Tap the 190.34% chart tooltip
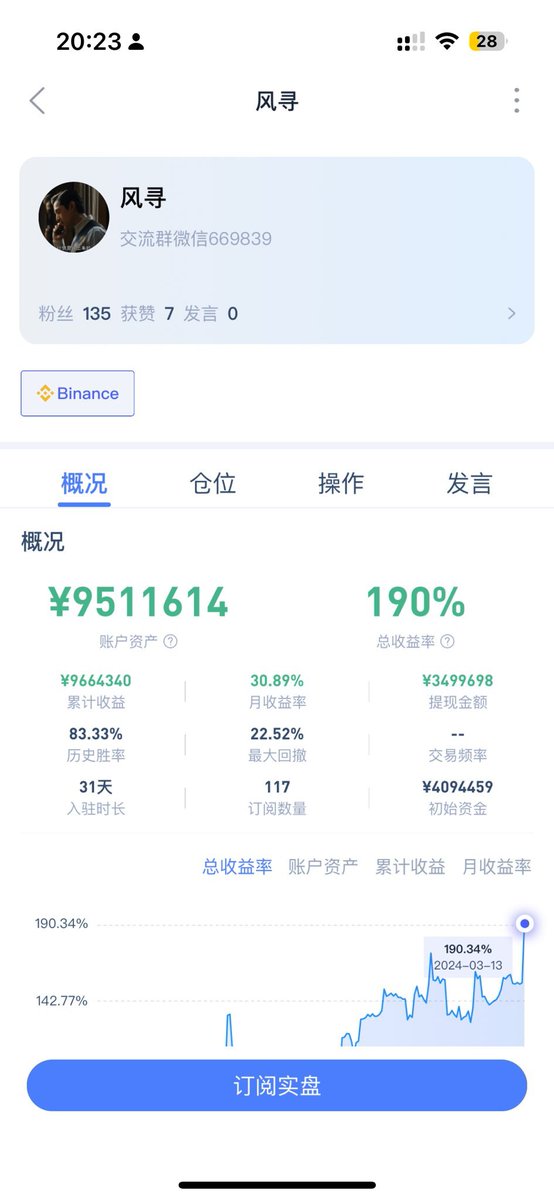Viewport: 554px width, 1200px height. [468, 956]
